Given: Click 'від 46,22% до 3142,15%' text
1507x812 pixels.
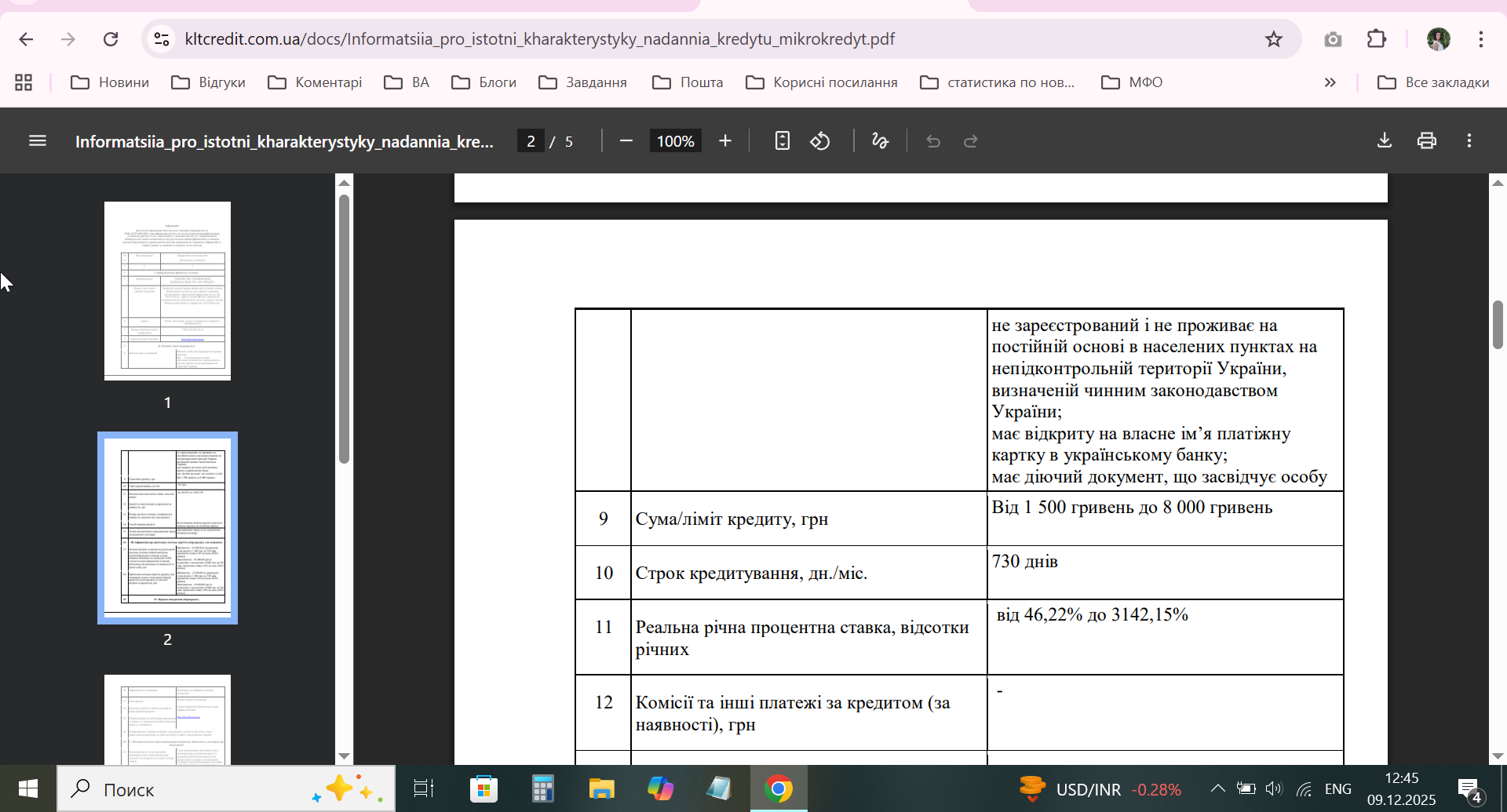Looking at the screenshot, I should [1092, 615].
